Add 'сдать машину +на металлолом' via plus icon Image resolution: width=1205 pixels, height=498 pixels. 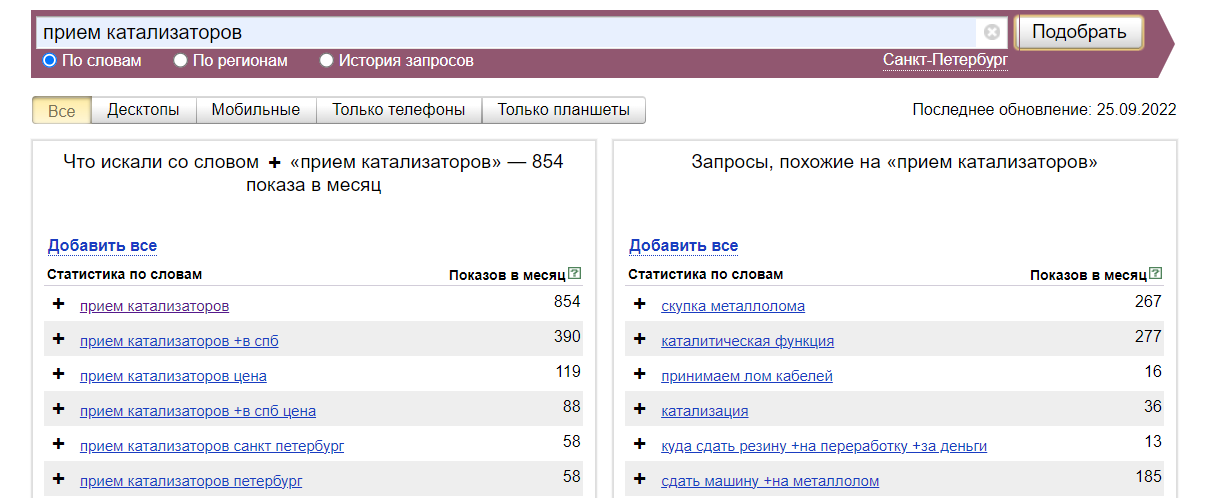pyautogui.click(x=640, y=479)
